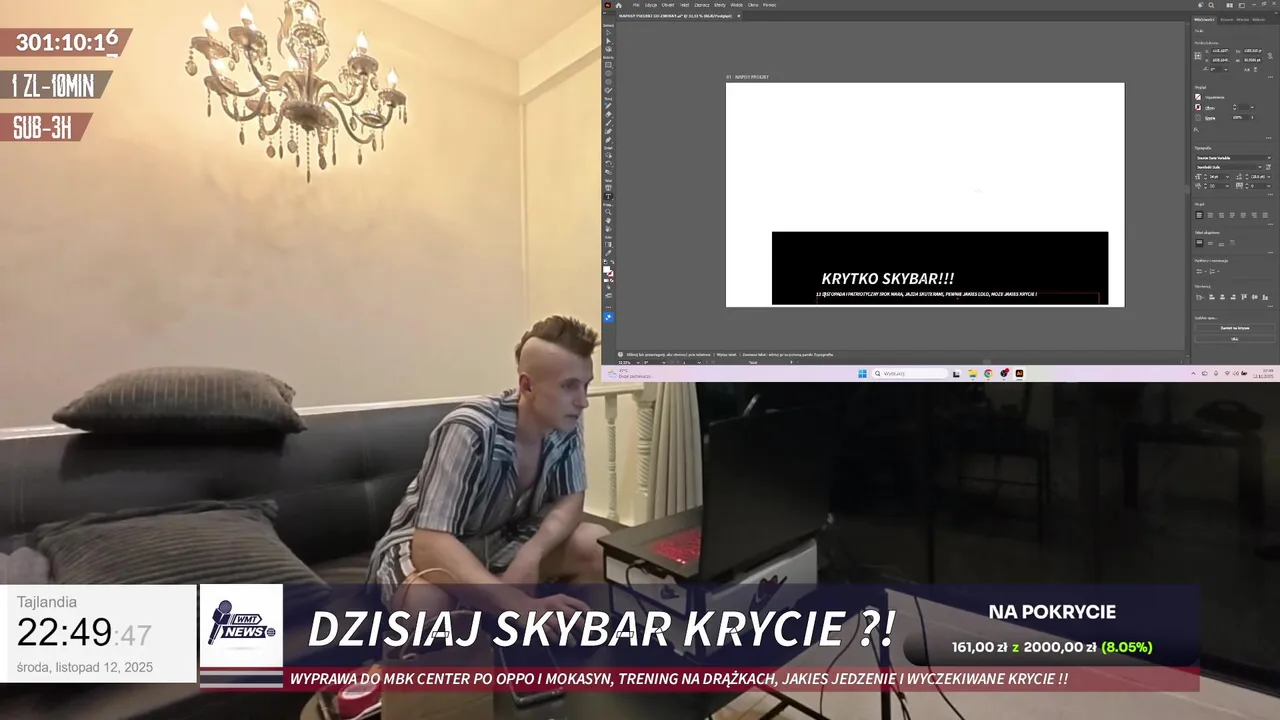This screenshot has height=720, width=1280.
Task: Click the Windows taskbar search box
Action: [x=910, y=373]
